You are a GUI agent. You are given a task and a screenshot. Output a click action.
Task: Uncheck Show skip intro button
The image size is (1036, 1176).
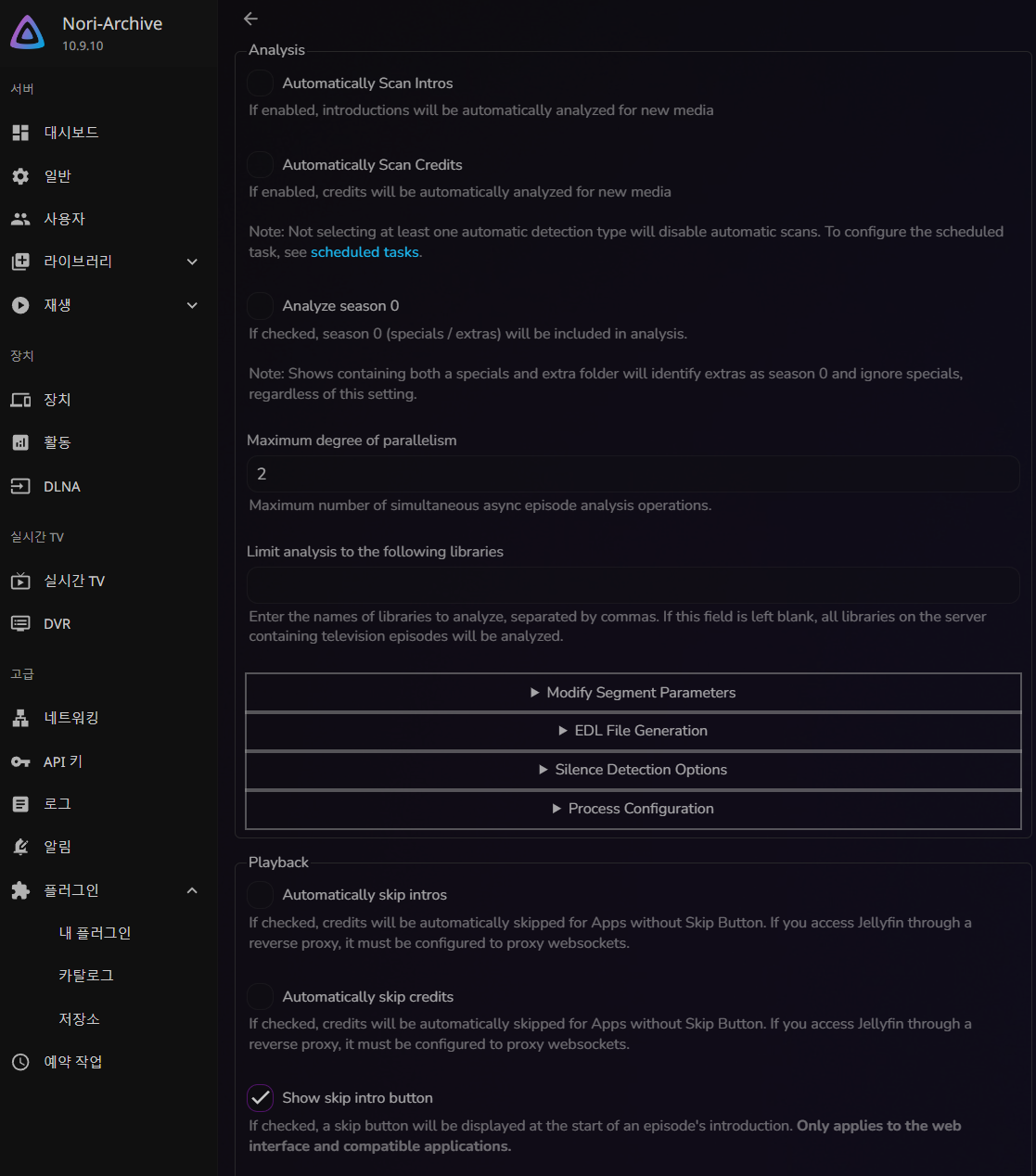pyautogui.click(x=261, y=1098)
